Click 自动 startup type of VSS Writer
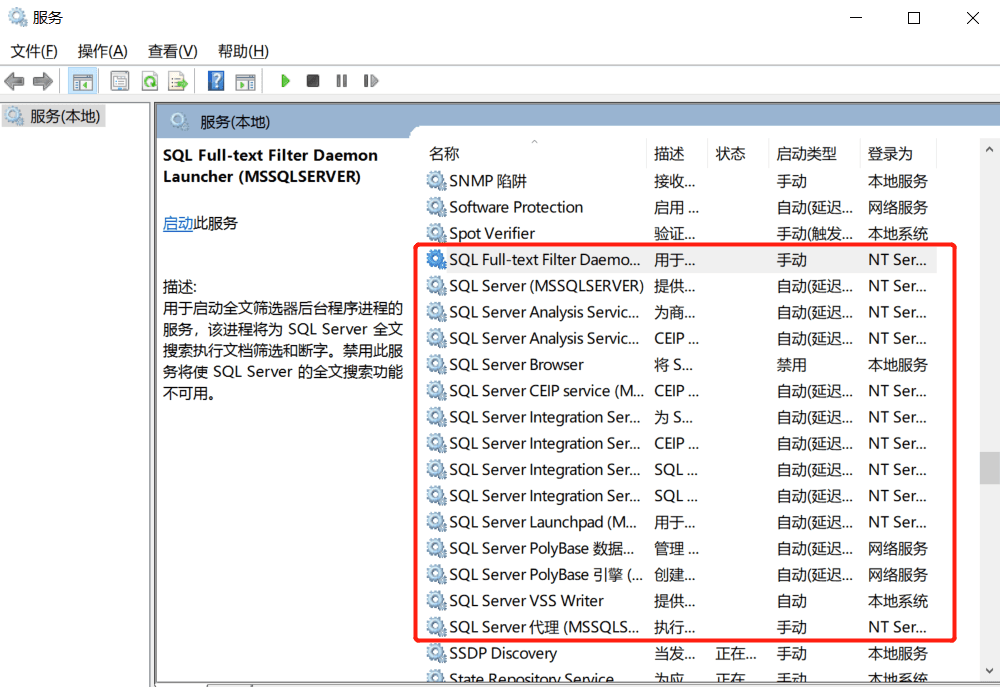 pos(791,601)
